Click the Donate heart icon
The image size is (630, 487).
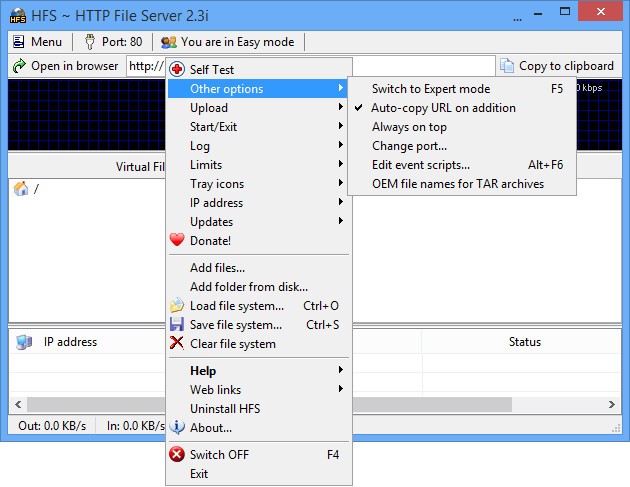coord(177,241)
